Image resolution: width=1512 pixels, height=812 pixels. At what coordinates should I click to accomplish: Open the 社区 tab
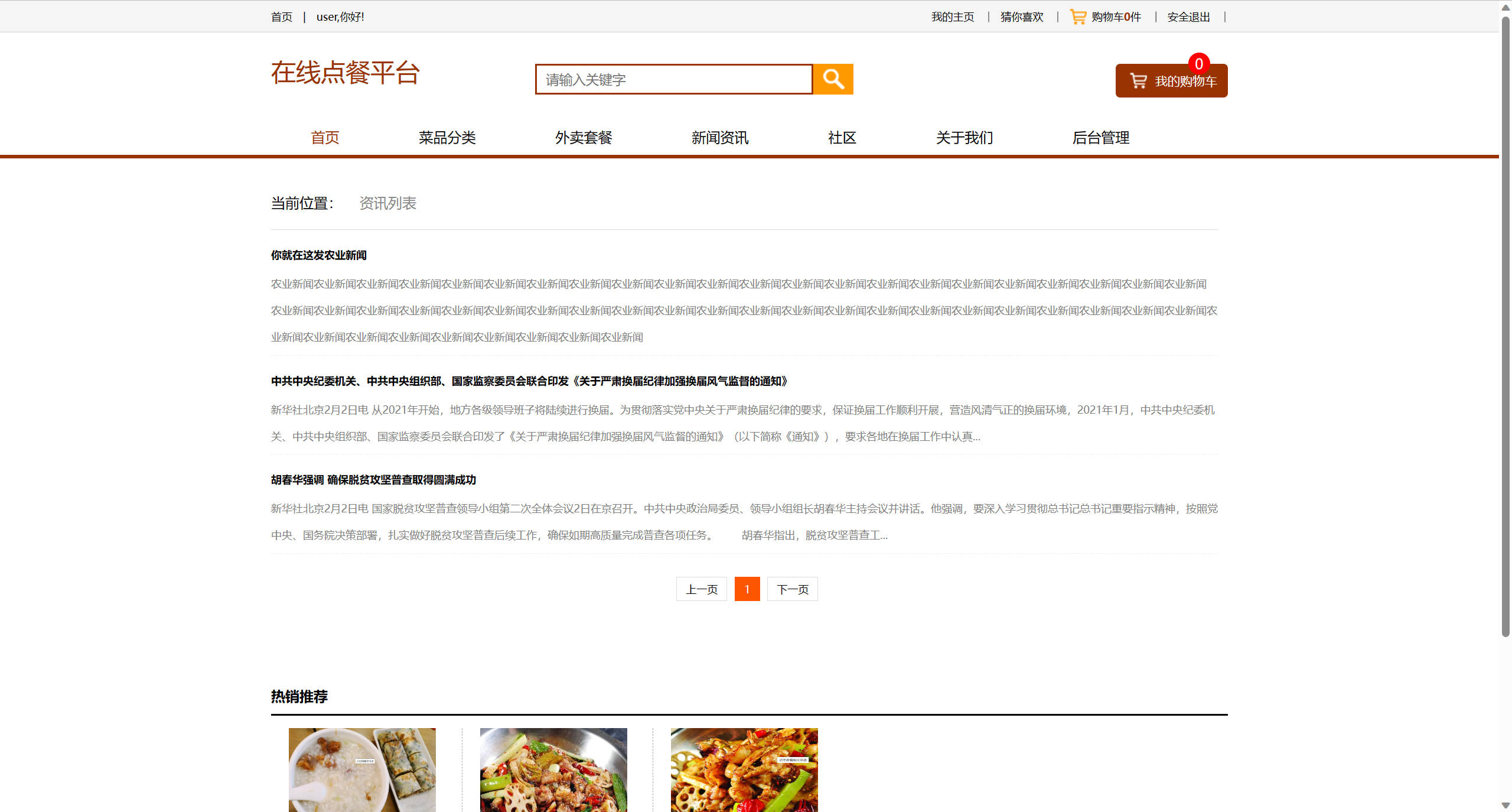click(x=842, y=138)
